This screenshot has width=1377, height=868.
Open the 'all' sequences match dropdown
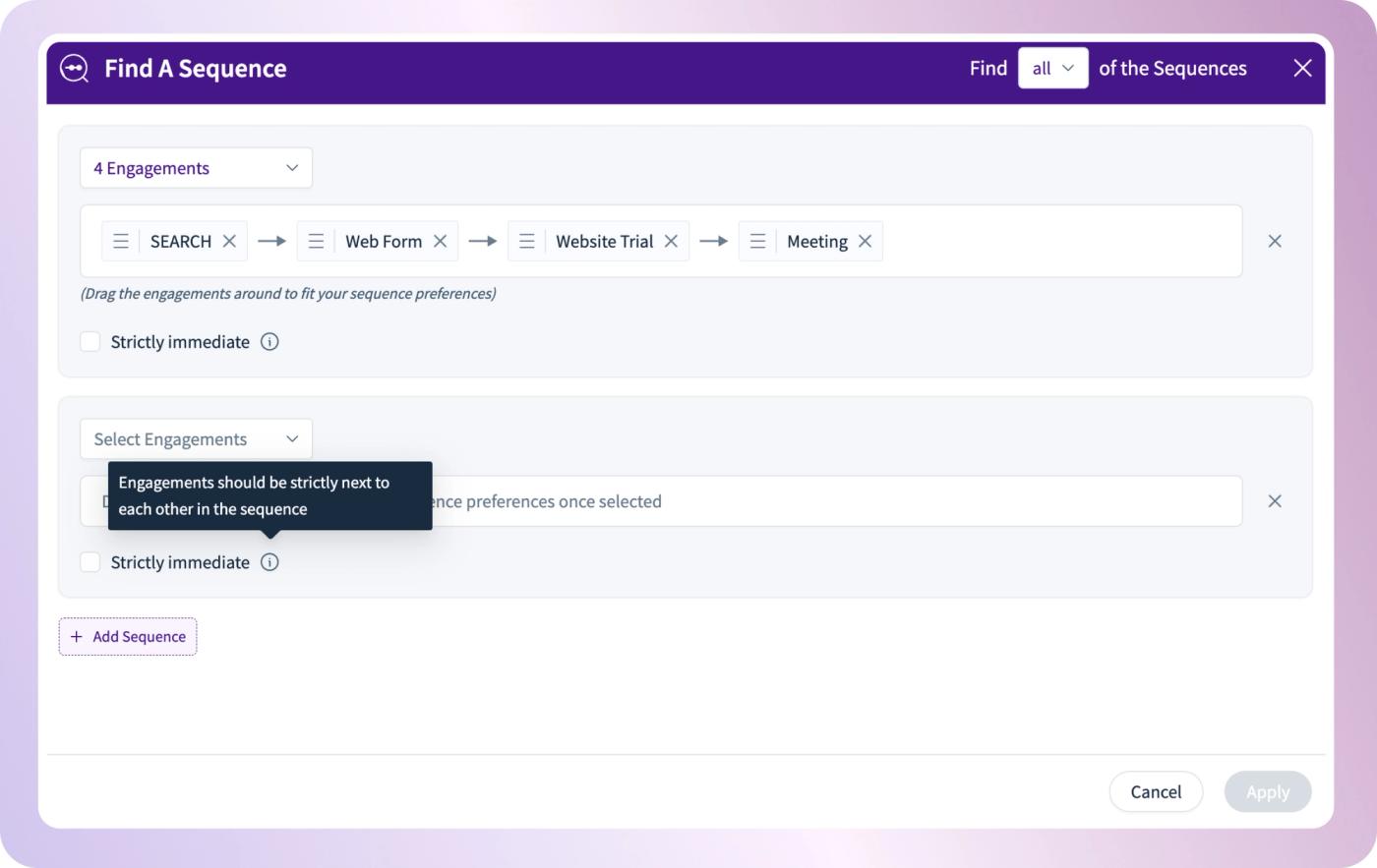(1052, 68)
